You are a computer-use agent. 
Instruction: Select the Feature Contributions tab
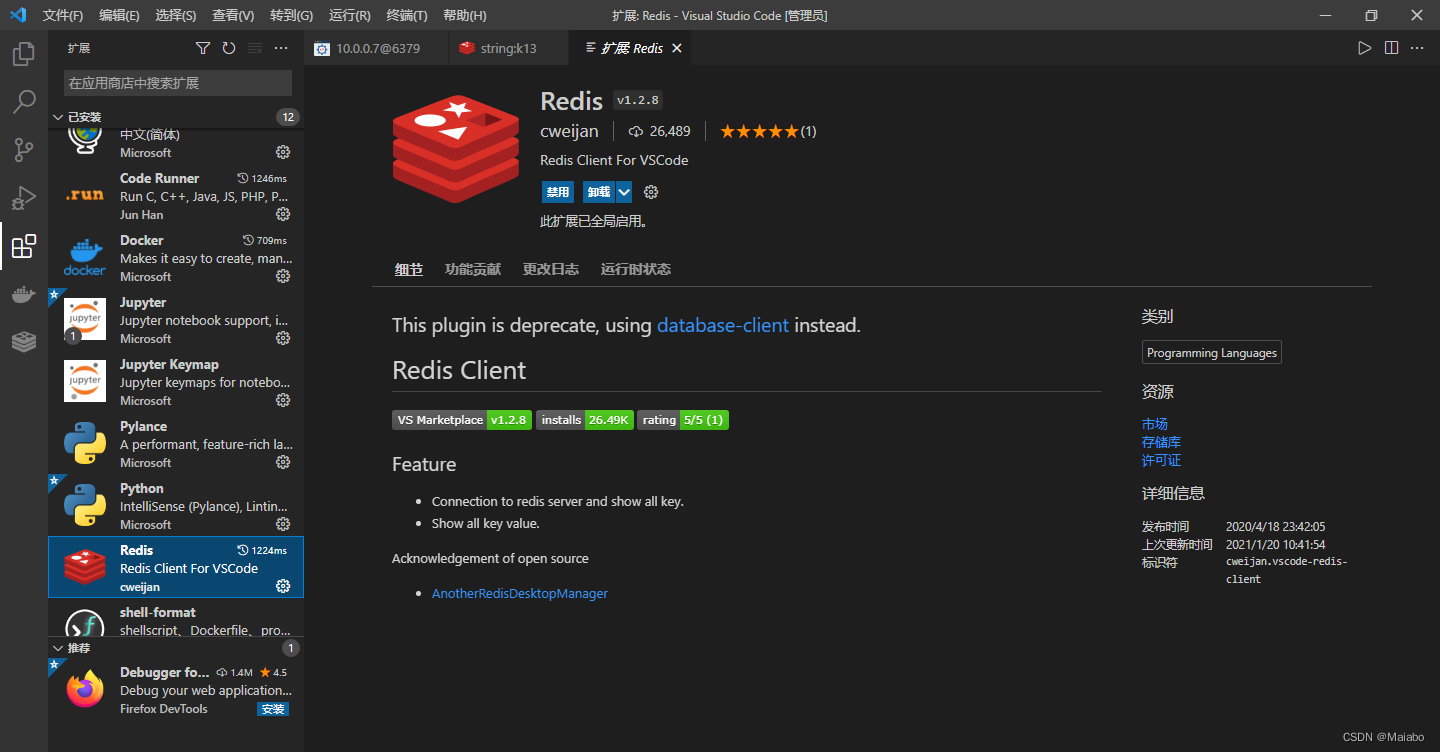(473, 269)
